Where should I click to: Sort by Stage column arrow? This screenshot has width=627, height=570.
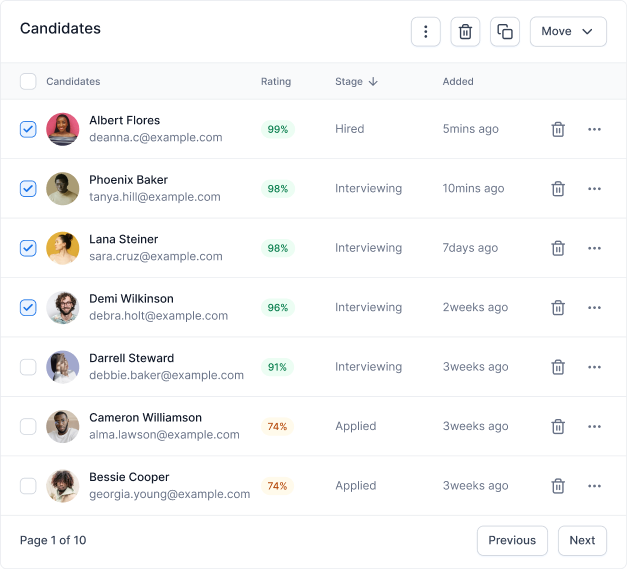[x=373, y=81]
